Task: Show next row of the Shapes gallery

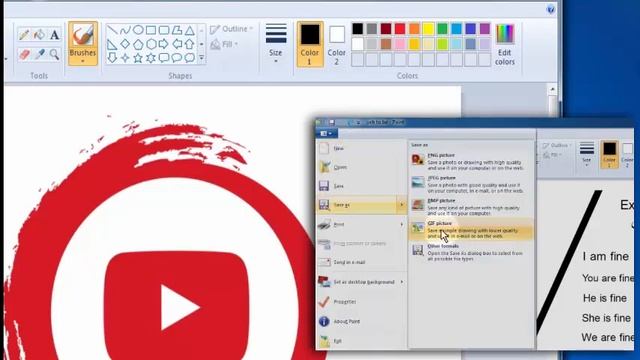Action: (x=202, y=44)
